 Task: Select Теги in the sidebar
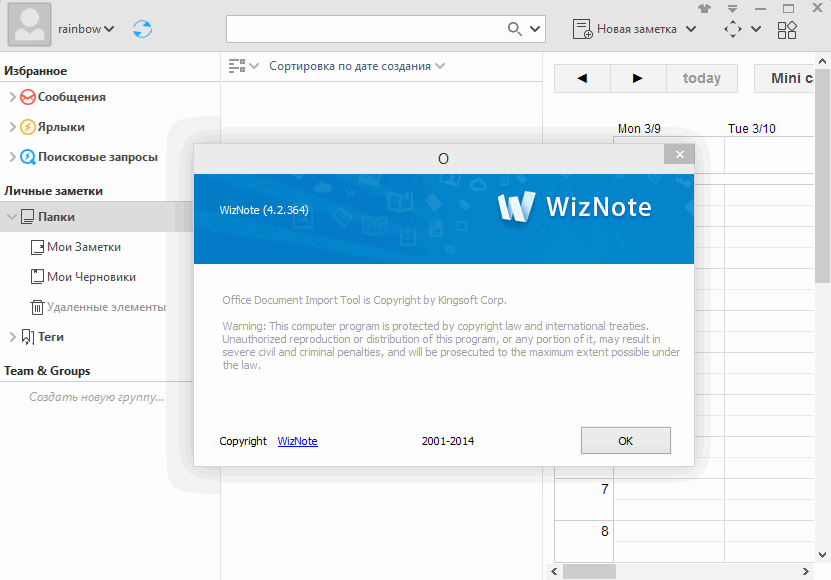(x=51, y=337)
